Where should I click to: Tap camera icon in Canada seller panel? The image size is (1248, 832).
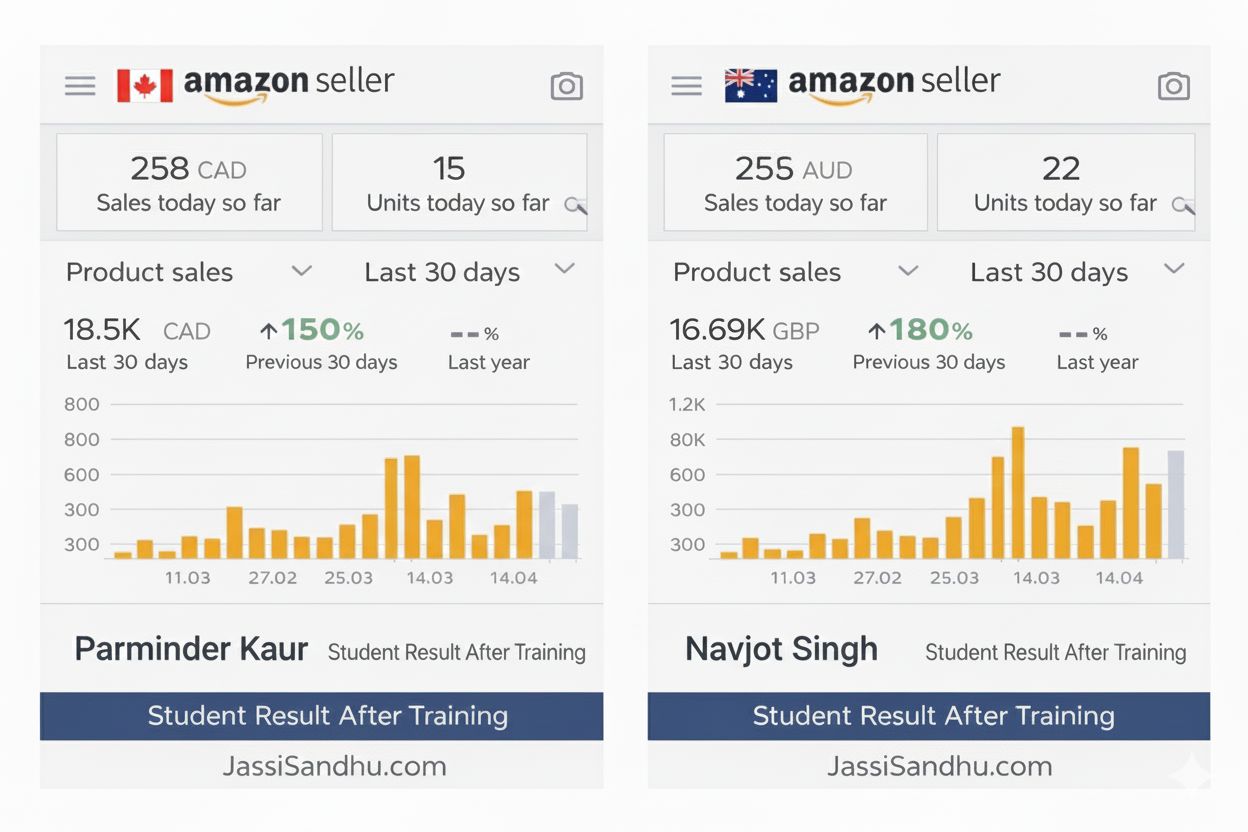click(567, 86)
